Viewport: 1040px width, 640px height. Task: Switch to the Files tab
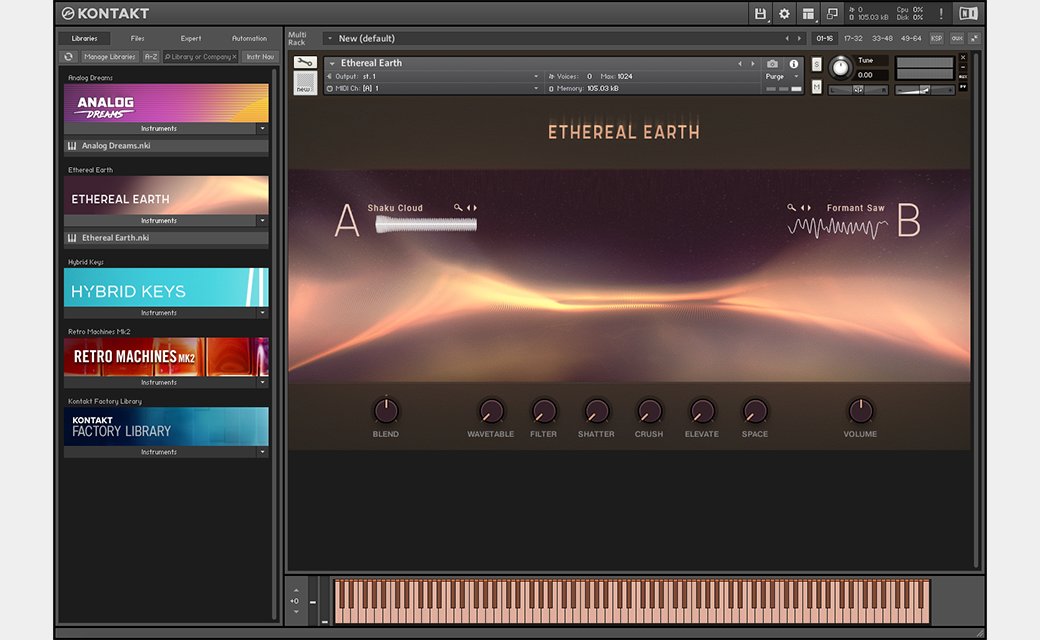tap(137, 38)
